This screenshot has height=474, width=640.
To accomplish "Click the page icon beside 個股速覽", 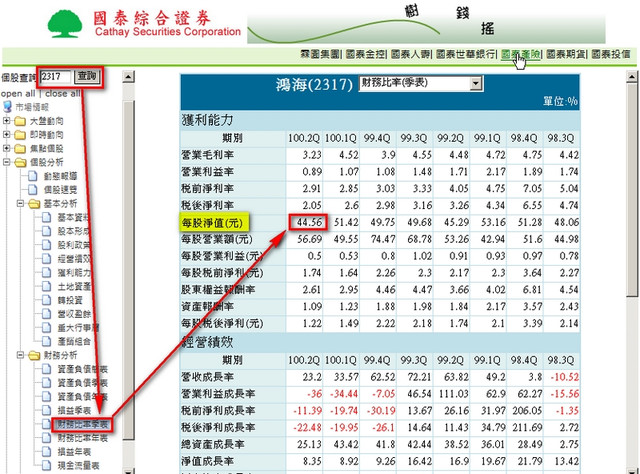I will pos(33,190).
